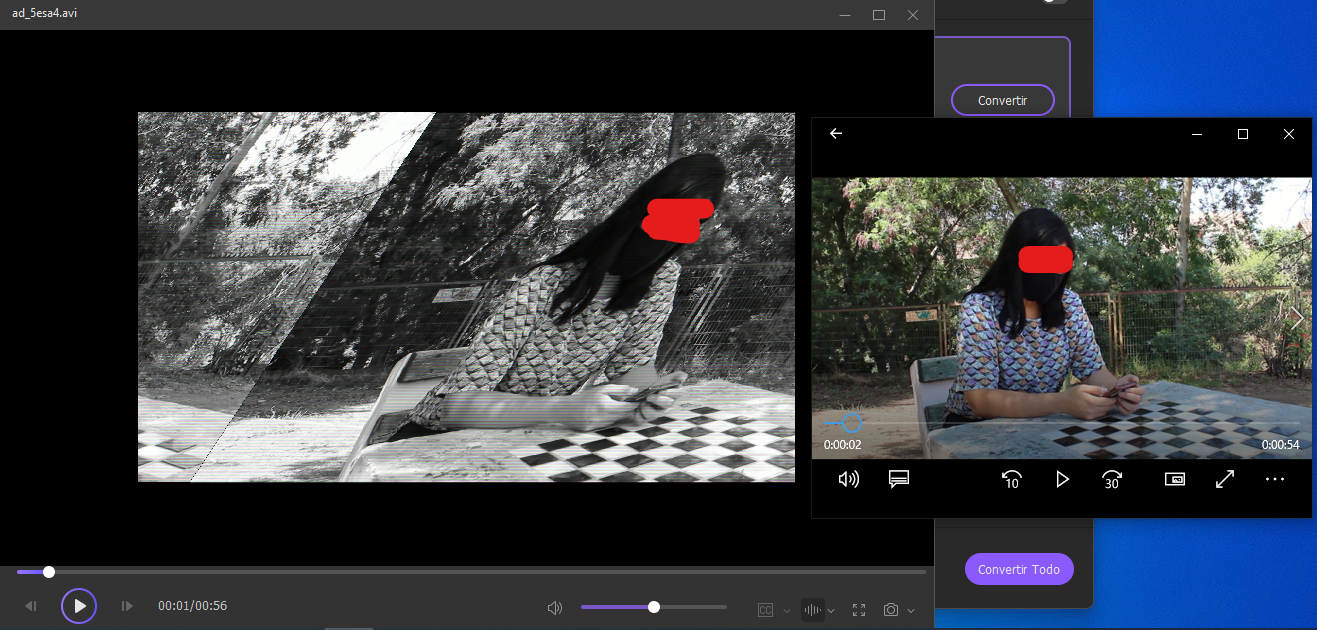Step to previous frame in preview player
The image size is (1317, 630).
click(x=31, y=606)
